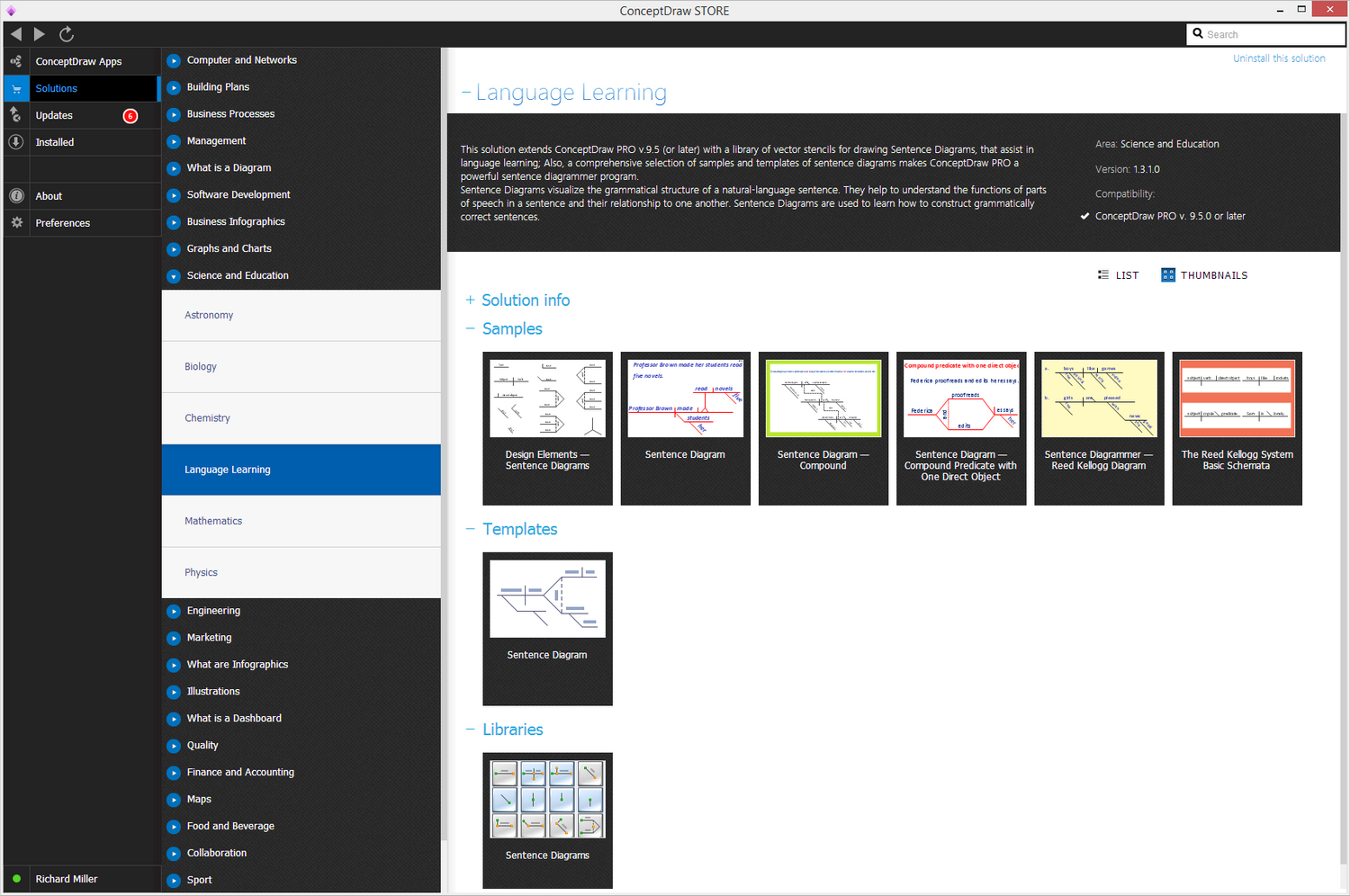Click the Preferences gear icon
1350x896 pixels.
pos(16,223)
